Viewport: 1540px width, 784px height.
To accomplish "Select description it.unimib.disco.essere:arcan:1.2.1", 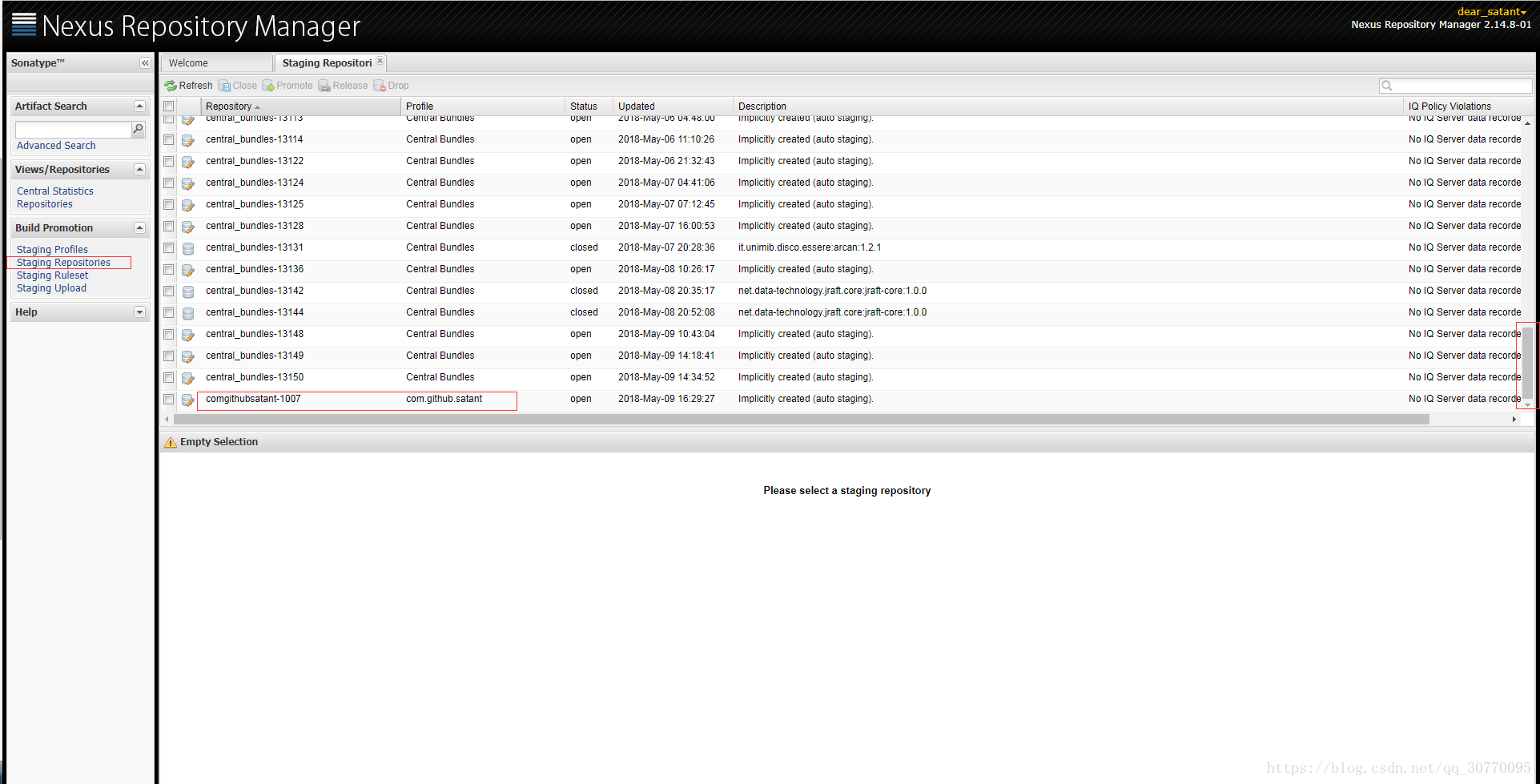I will pos(810,247).
